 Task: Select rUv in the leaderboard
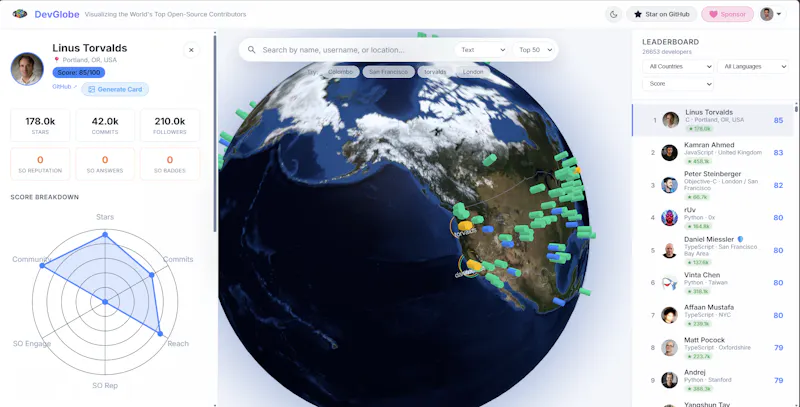713,218
